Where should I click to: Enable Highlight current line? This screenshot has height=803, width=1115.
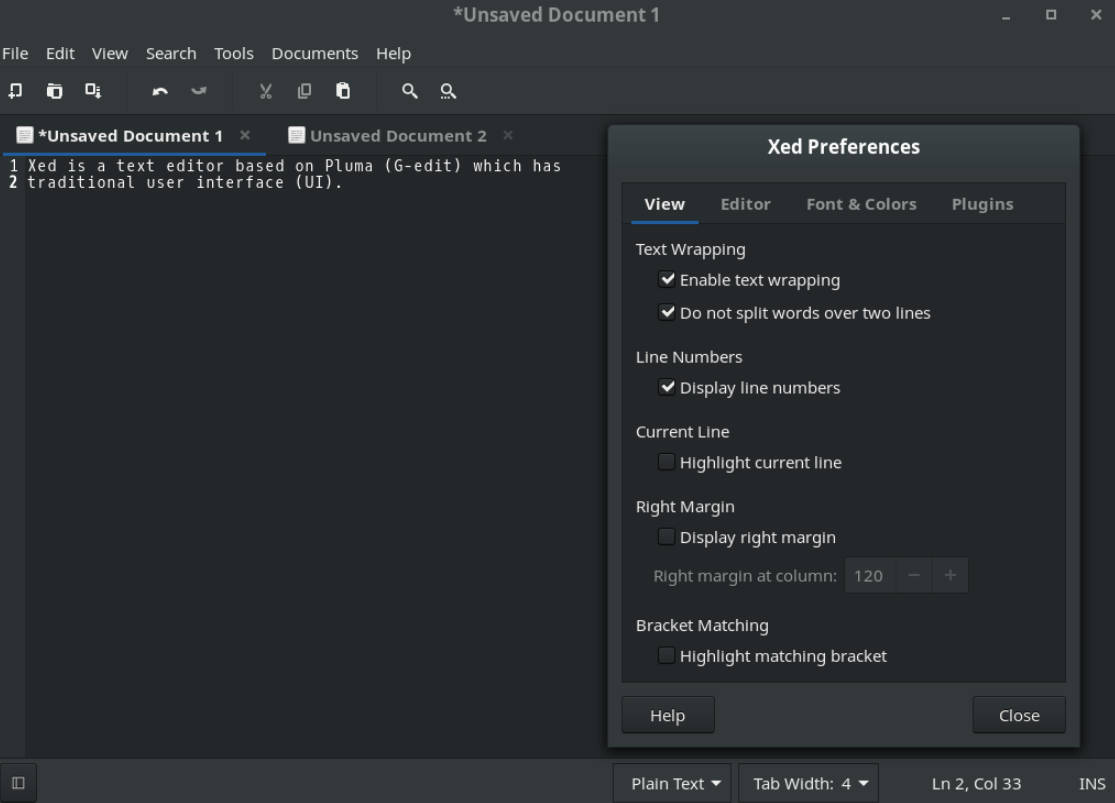point(667,462)
